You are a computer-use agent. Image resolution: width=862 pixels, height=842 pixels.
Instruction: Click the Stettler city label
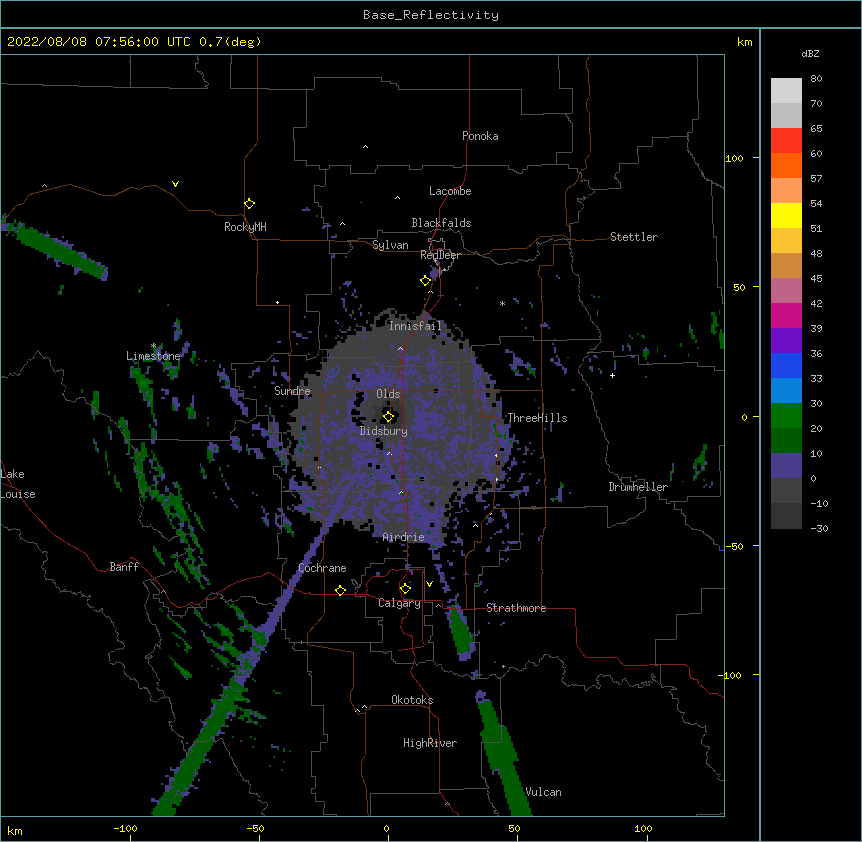[x=634, y=237]
